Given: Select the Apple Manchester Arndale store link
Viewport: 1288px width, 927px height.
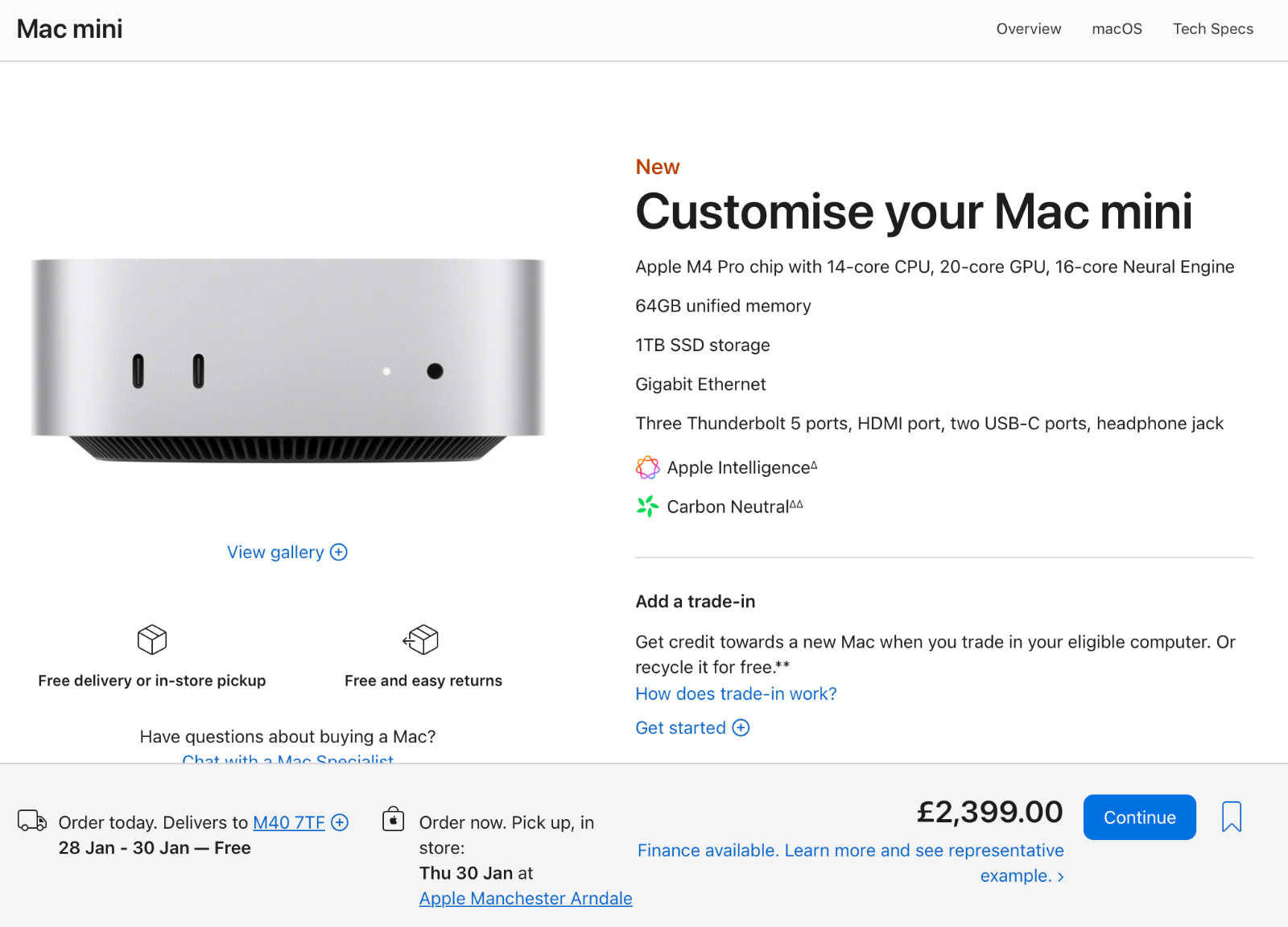Looking at the screenshot, I should coord(526,899).
